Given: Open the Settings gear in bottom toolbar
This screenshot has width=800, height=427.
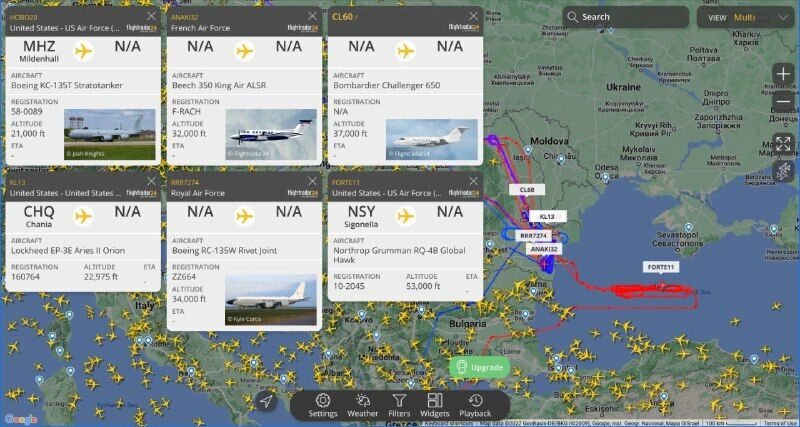Looking at the screenshot, I should point(322,406).
